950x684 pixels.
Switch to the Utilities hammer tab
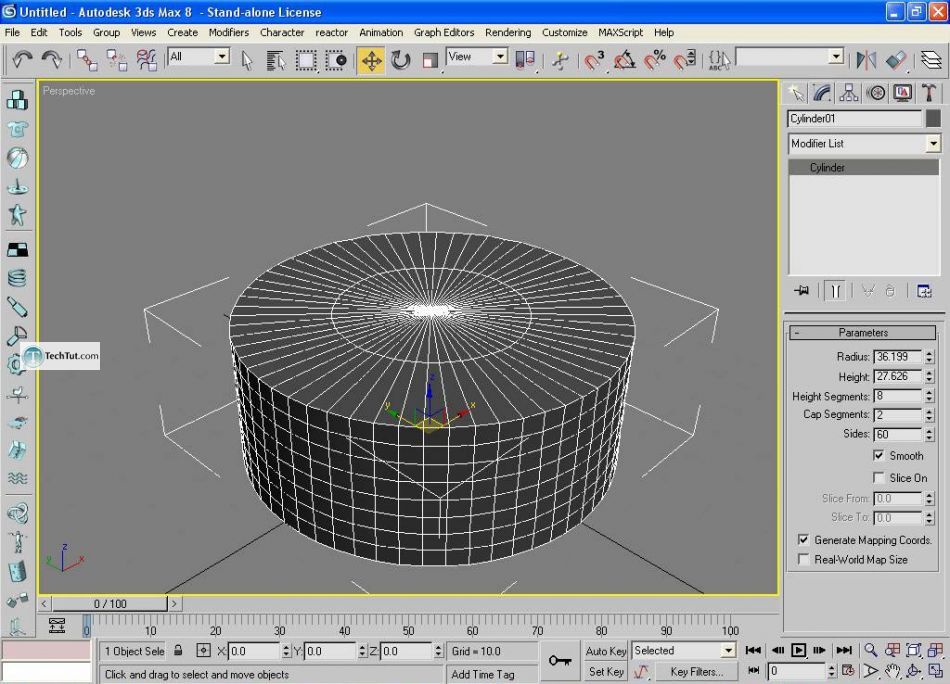tap(930, 93)
